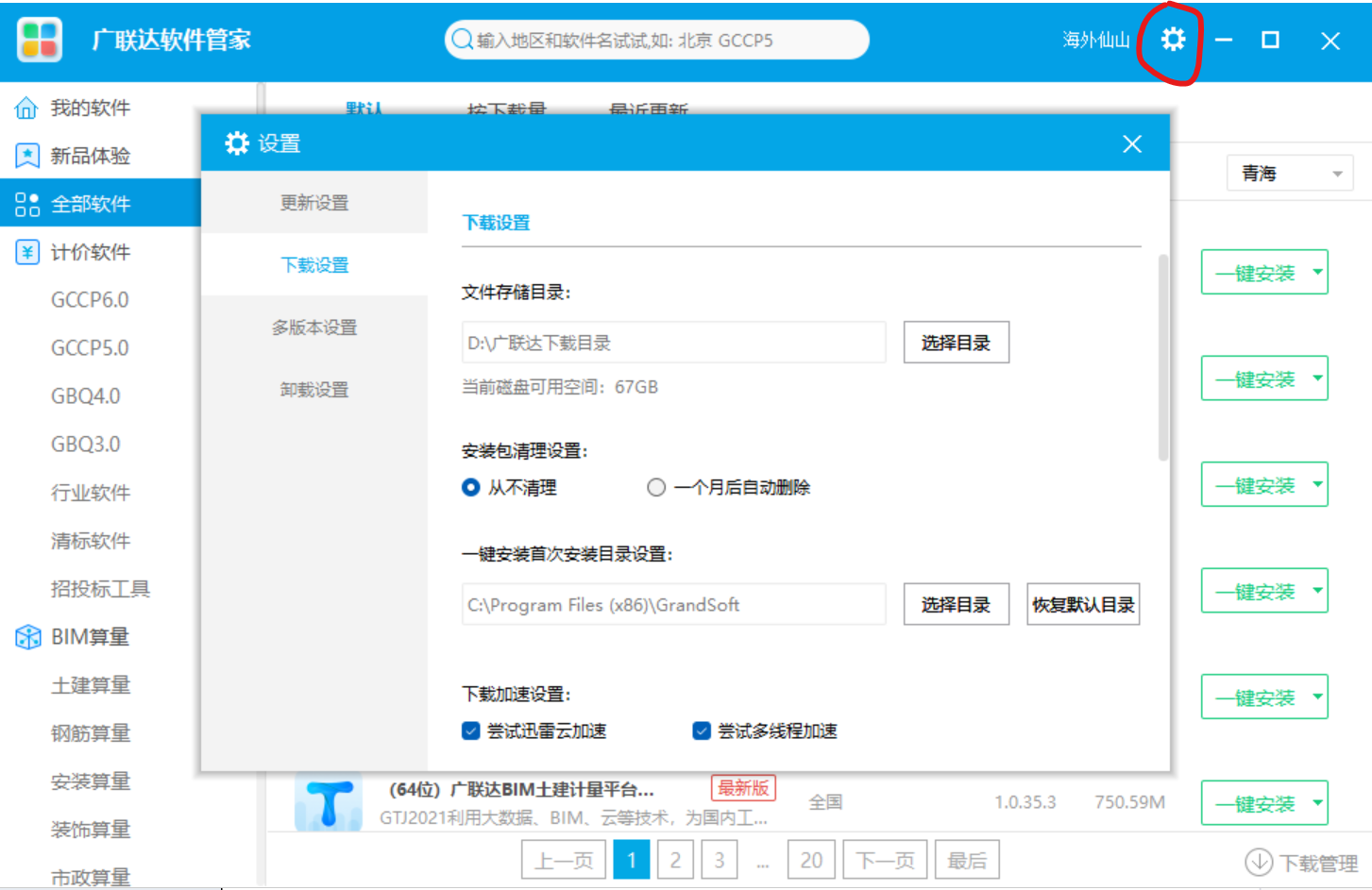This screenshot has width=1372, height=890.
Task: Click the blue T app icon of BIM土建计量平台
Action: point(328,802)
